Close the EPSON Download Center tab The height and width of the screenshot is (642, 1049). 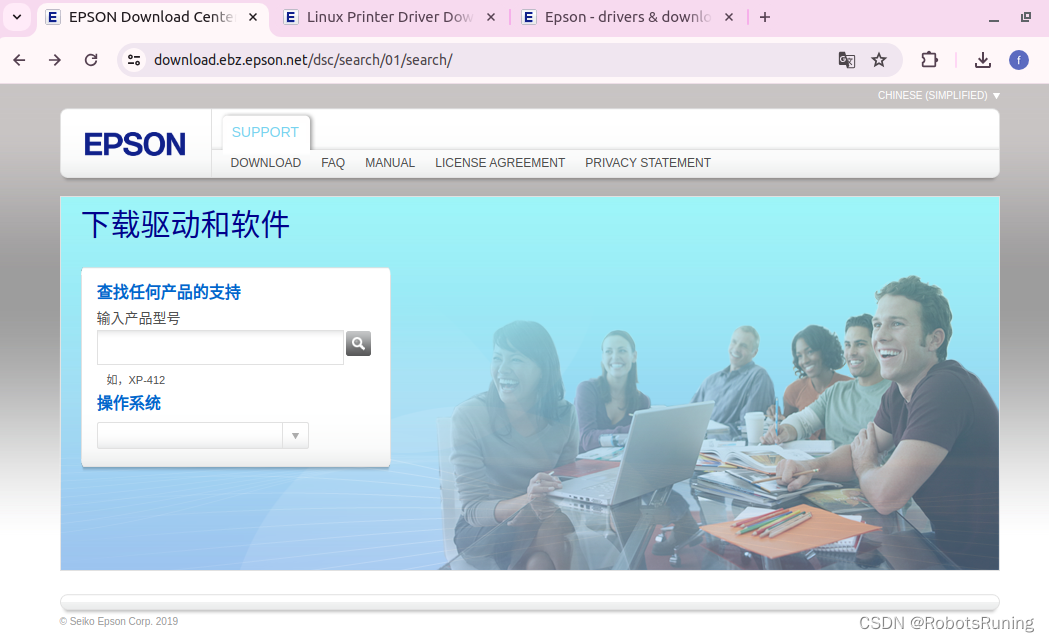tap(253, 17)
